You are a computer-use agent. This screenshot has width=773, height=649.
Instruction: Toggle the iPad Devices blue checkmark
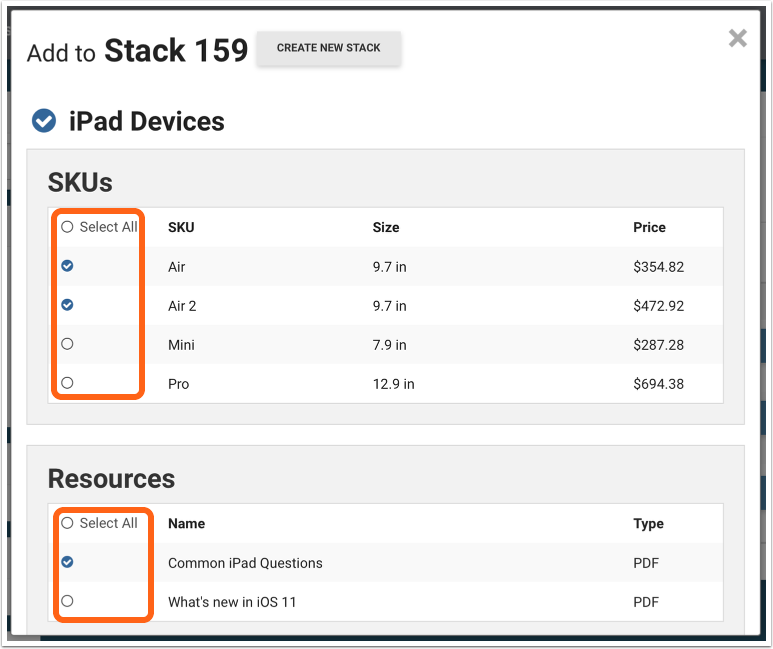pos(44,121)
